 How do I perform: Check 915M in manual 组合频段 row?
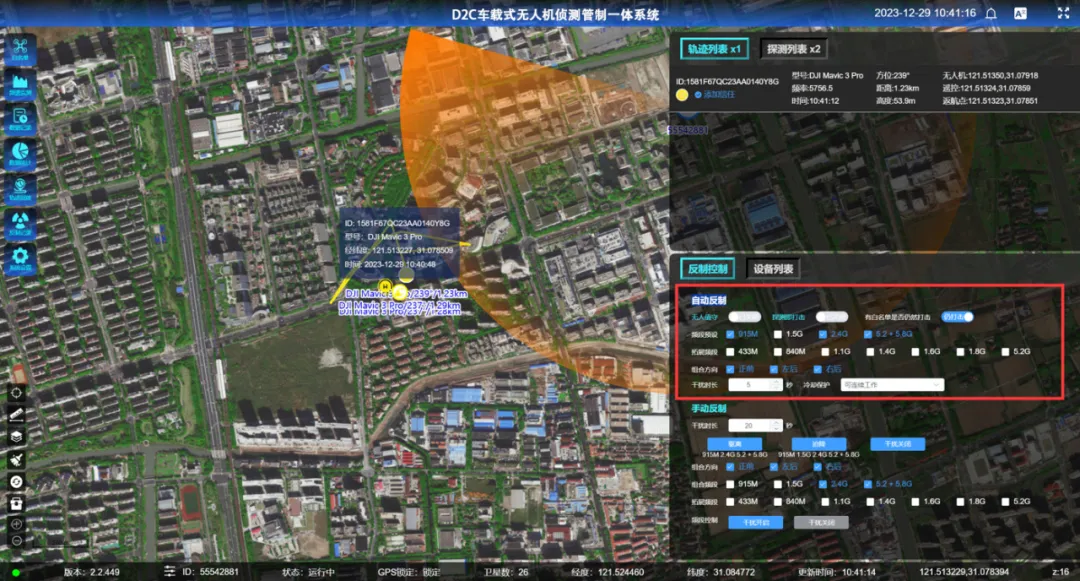(730, 485)
